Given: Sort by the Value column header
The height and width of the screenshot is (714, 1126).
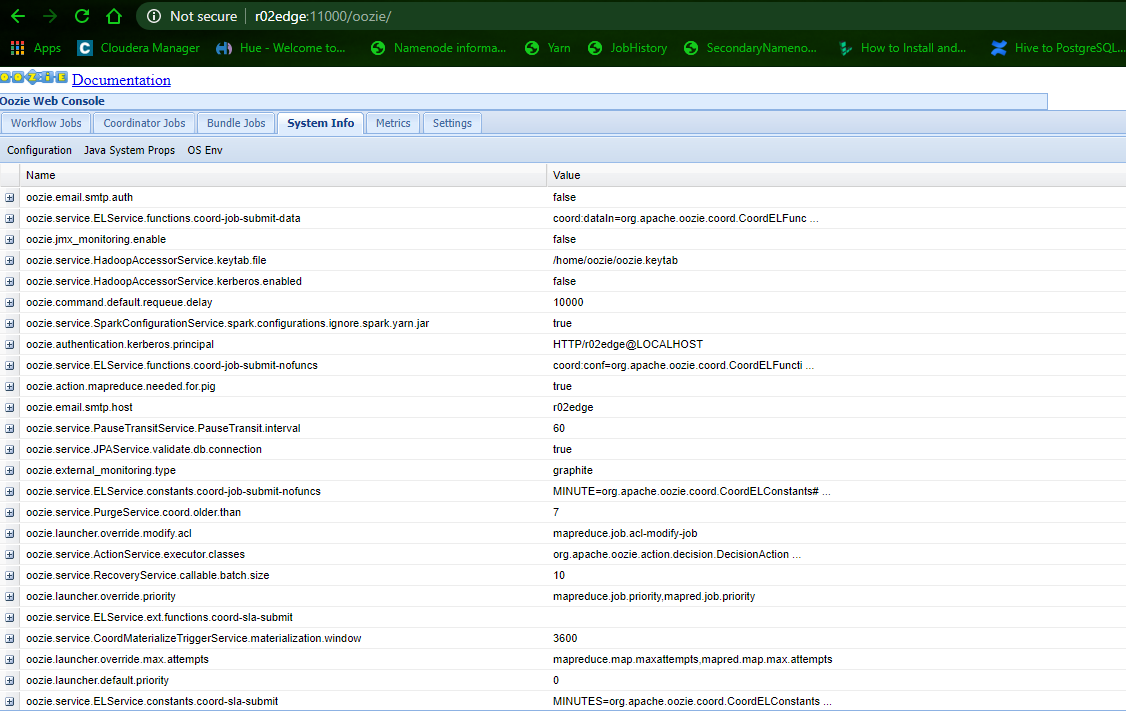Looking at the screenshot, I should (837, 175).
